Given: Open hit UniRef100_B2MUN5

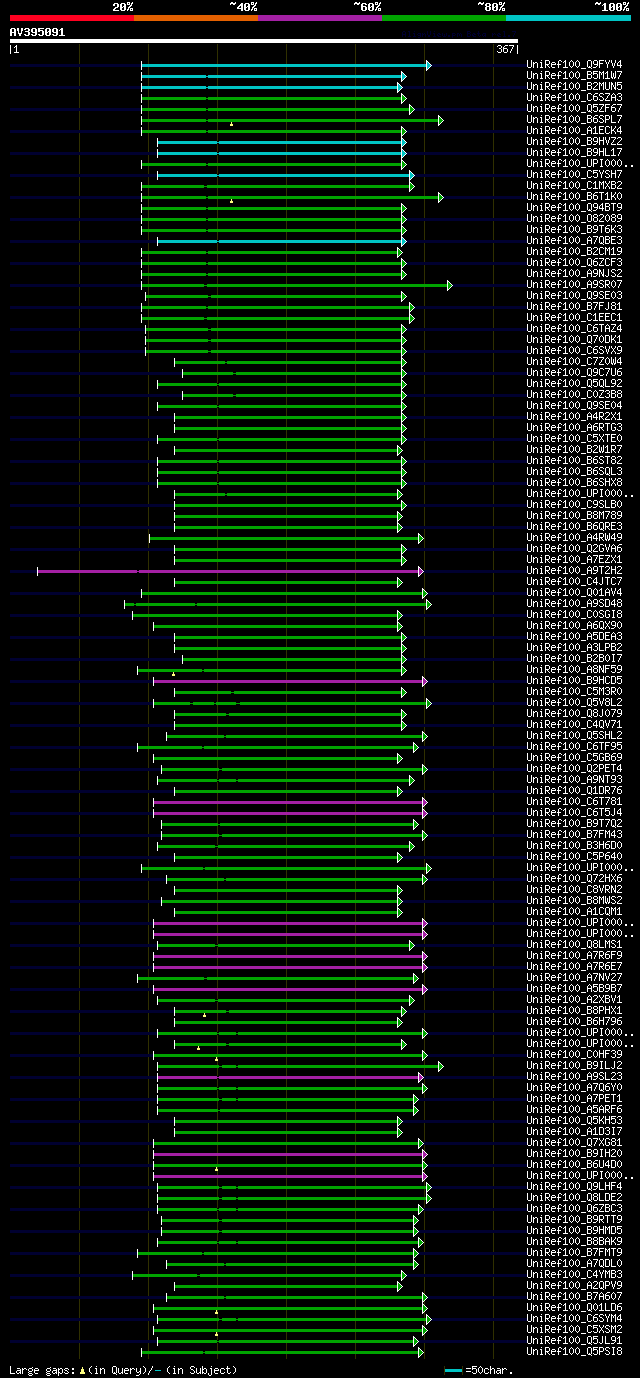Looking at the screenshot, I should pyautogui.click(x=574, y=87).
